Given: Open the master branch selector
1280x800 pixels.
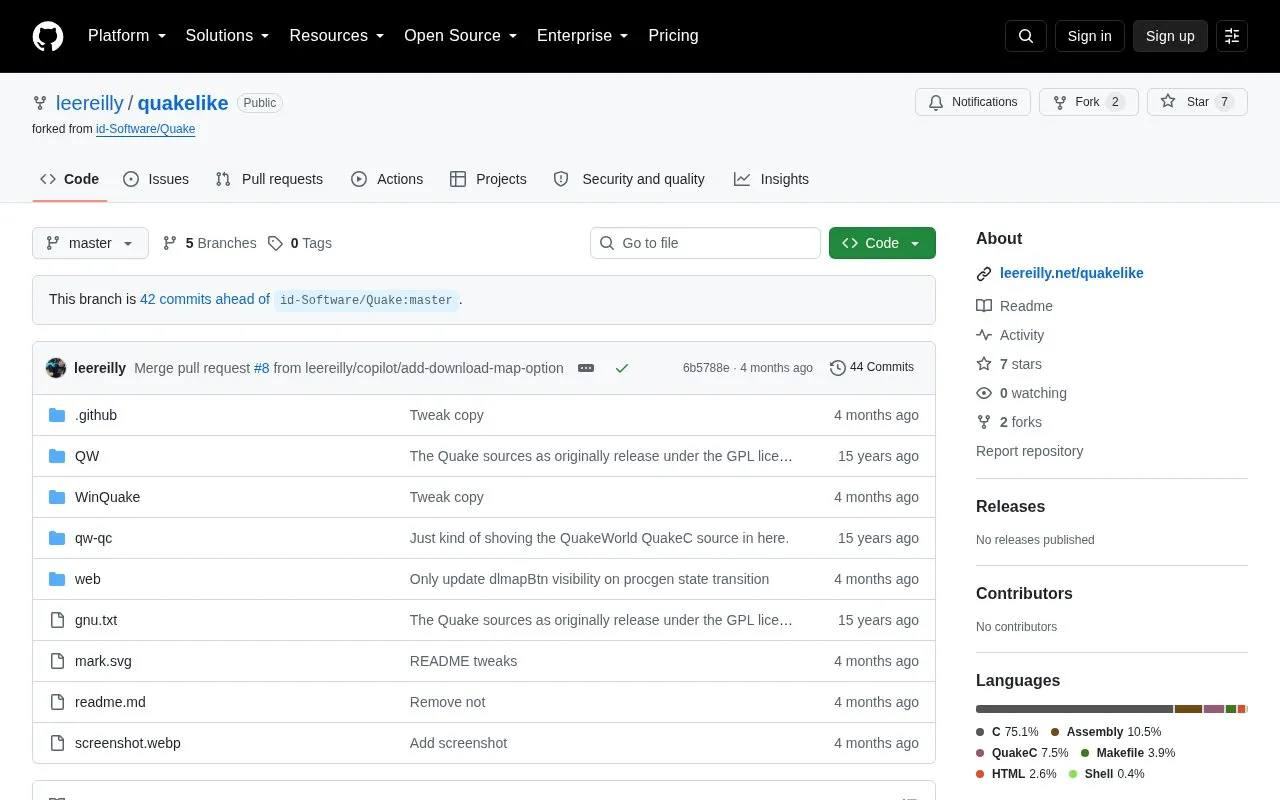Looking at the screenshot, I should (x=90, y=243).
